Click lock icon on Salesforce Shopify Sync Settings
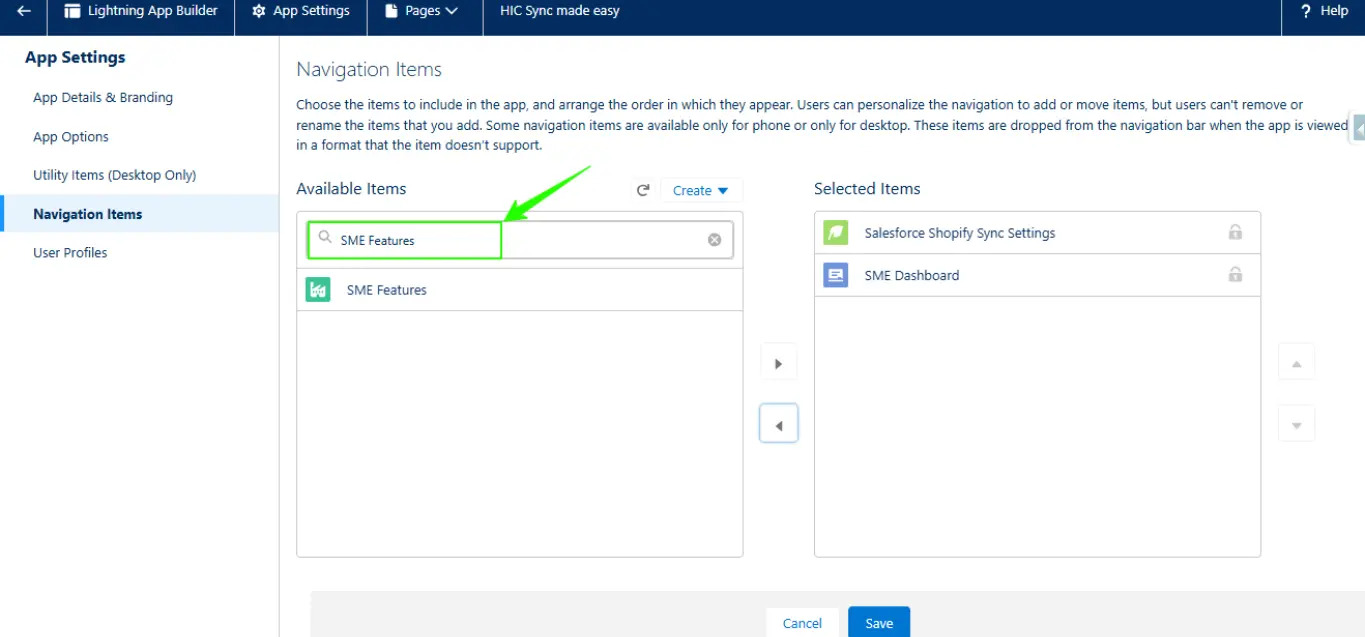Image resolution: width=1365 pixels, height=637 pixels. (1235, 232)
